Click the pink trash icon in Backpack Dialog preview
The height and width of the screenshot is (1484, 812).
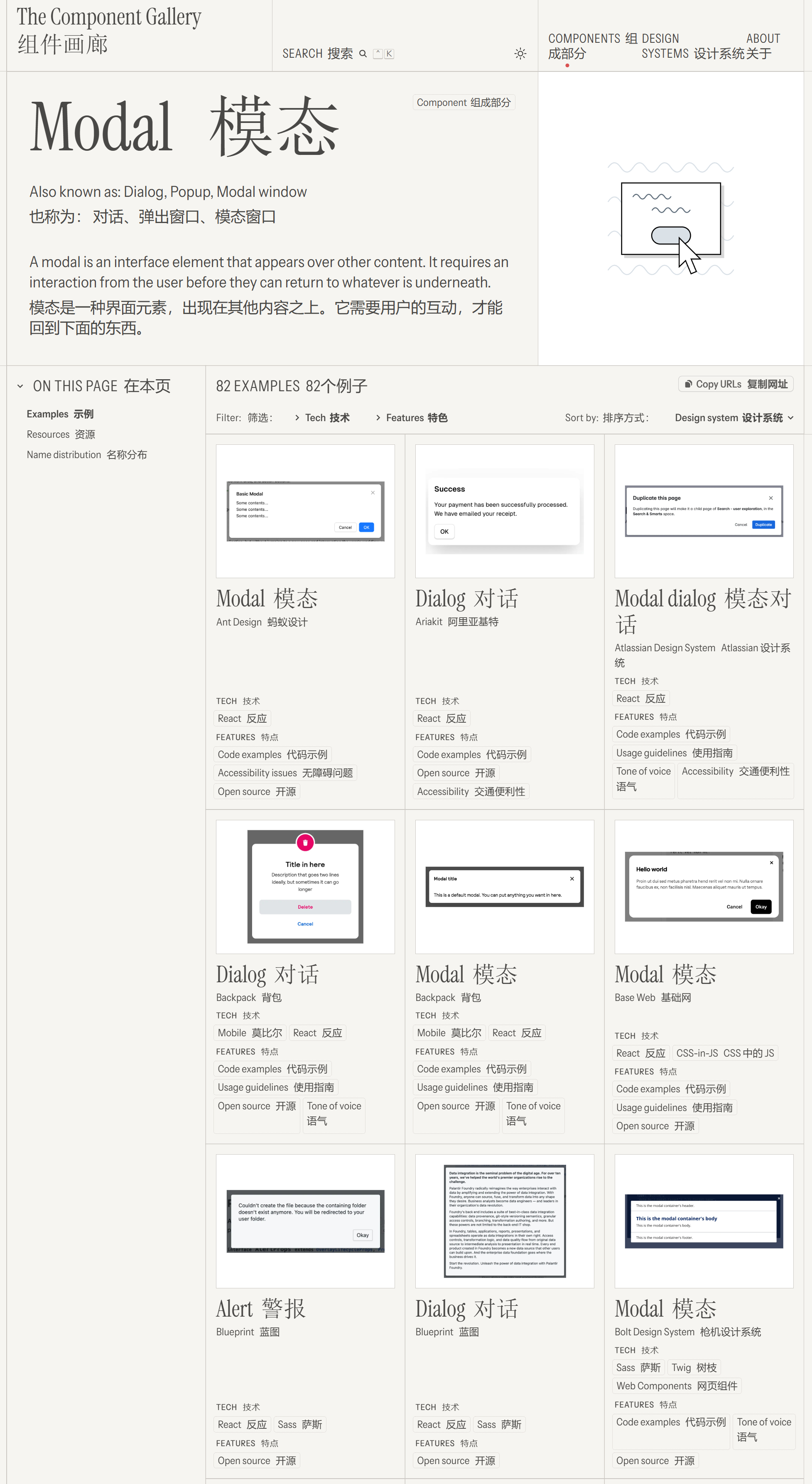point(305,842)
